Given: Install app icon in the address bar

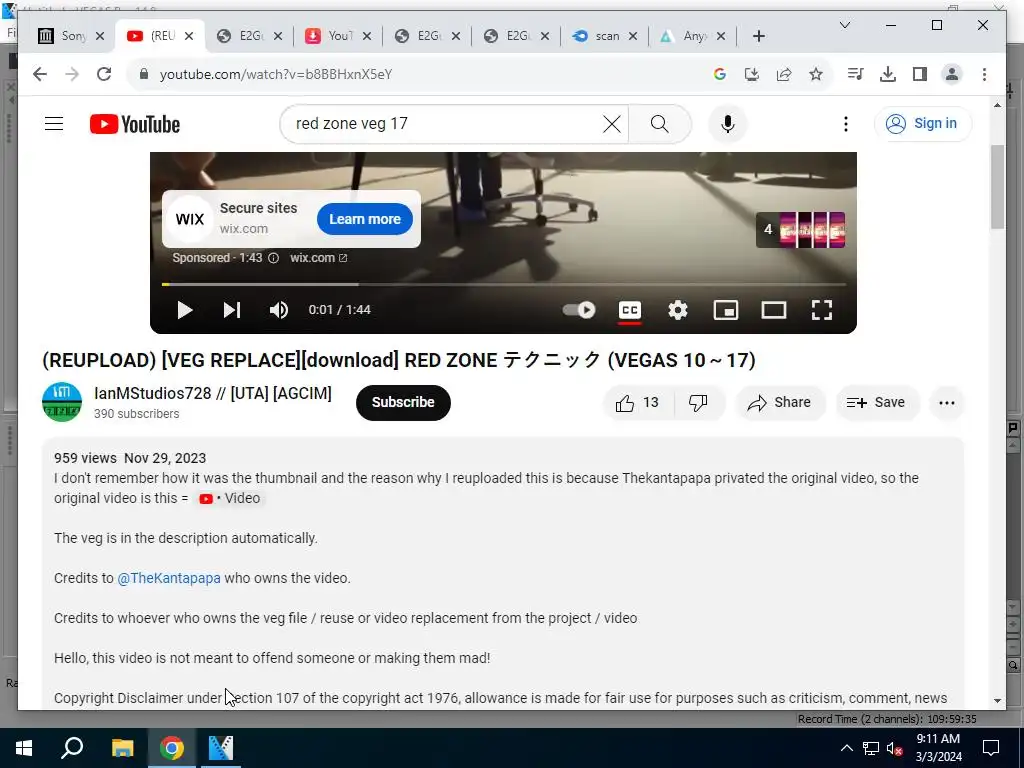Looking at the screenshot, I should click(752, 74).
